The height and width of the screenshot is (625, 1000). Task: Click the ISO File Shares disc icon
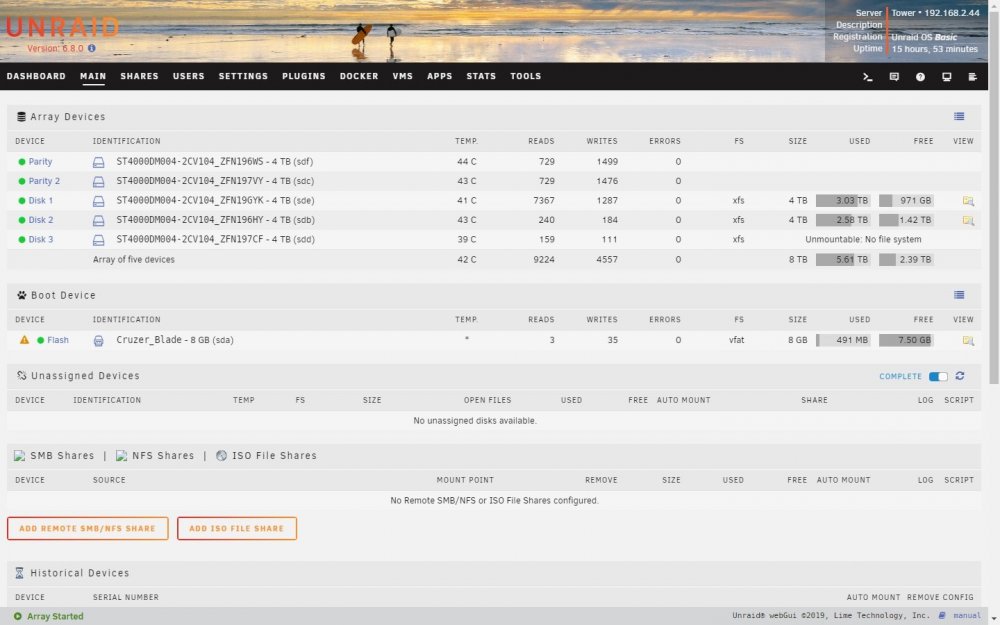221,456
